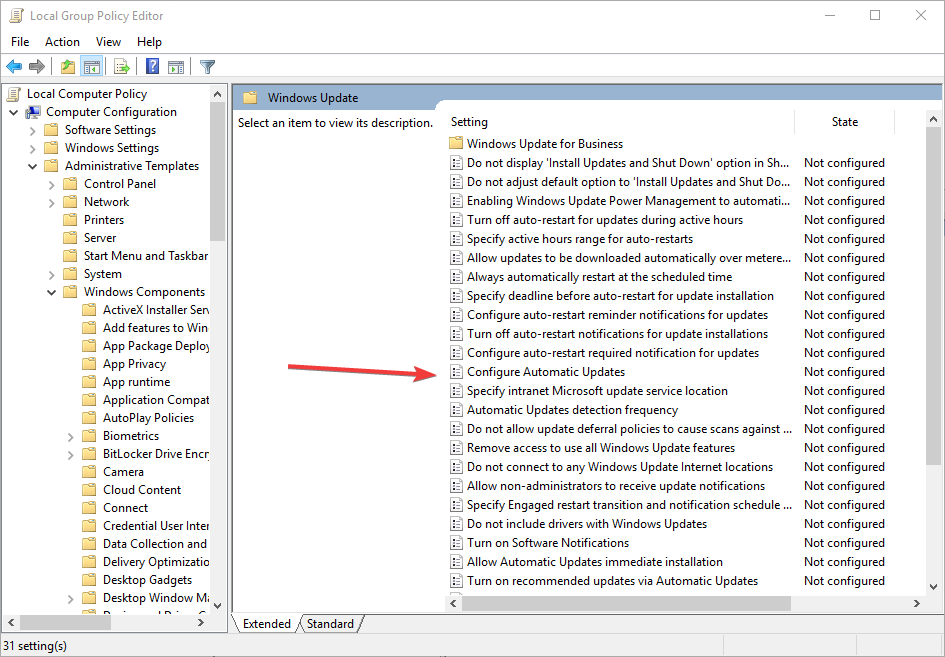Switch to the Extended tab
The width and height of the screenshot is (945, 657).
pyautogui.click(x=266, y=624)
